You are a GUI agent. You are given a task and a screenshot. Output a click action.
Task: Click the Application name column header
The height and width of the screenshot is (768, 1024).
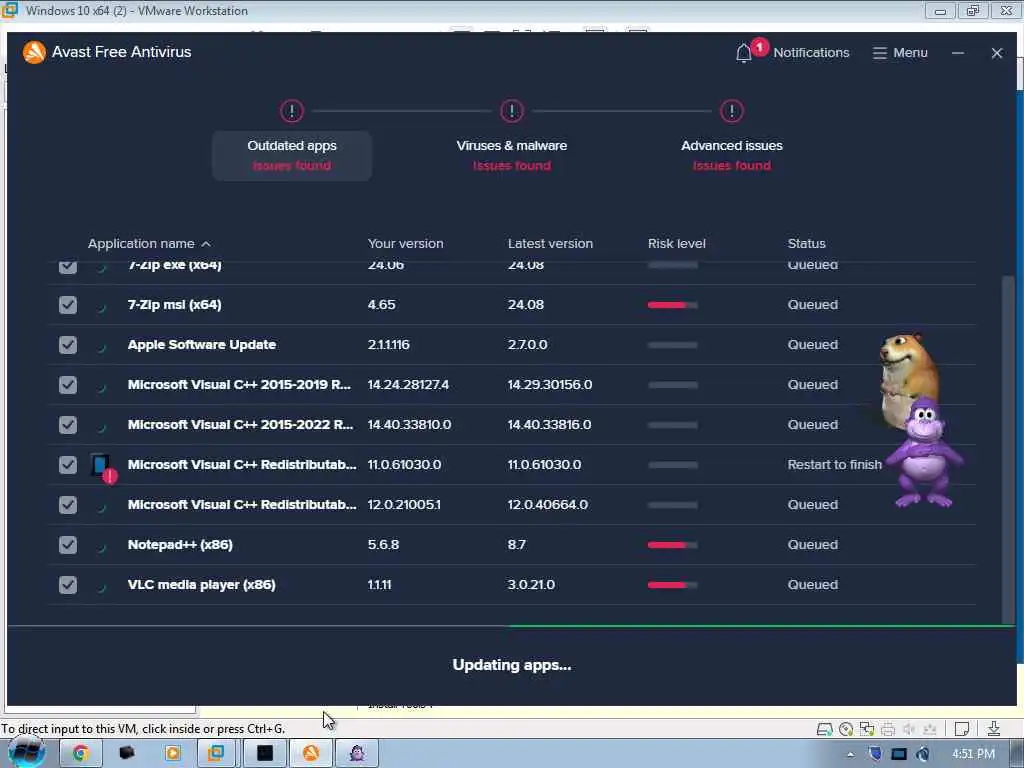[141, 244]
